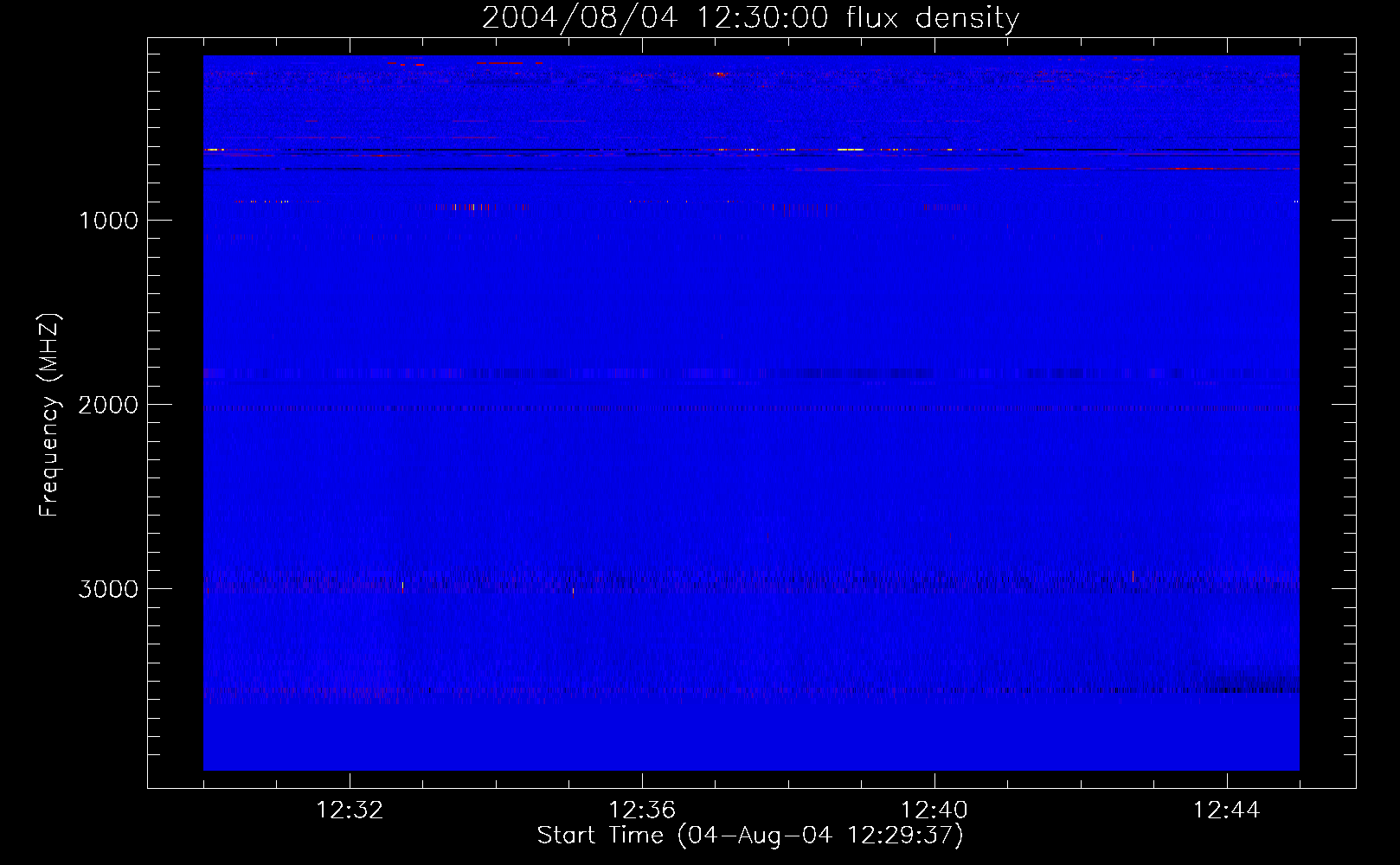Click the 1000 frequency tick label

pos(108,221)
